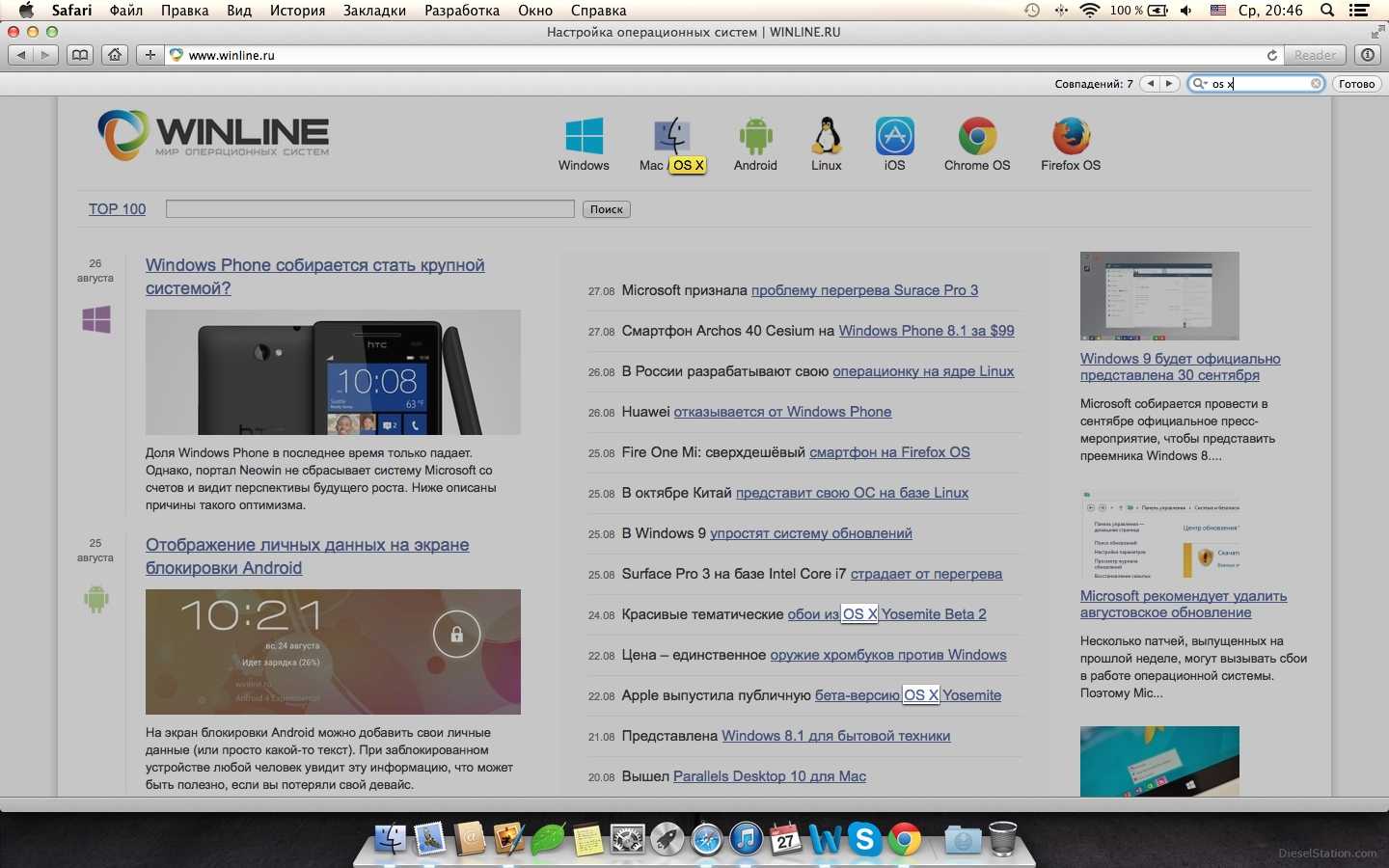Viewport: 1389px width, 868px height.
Task: Open the Android category icon
Action: click(755, 137)
